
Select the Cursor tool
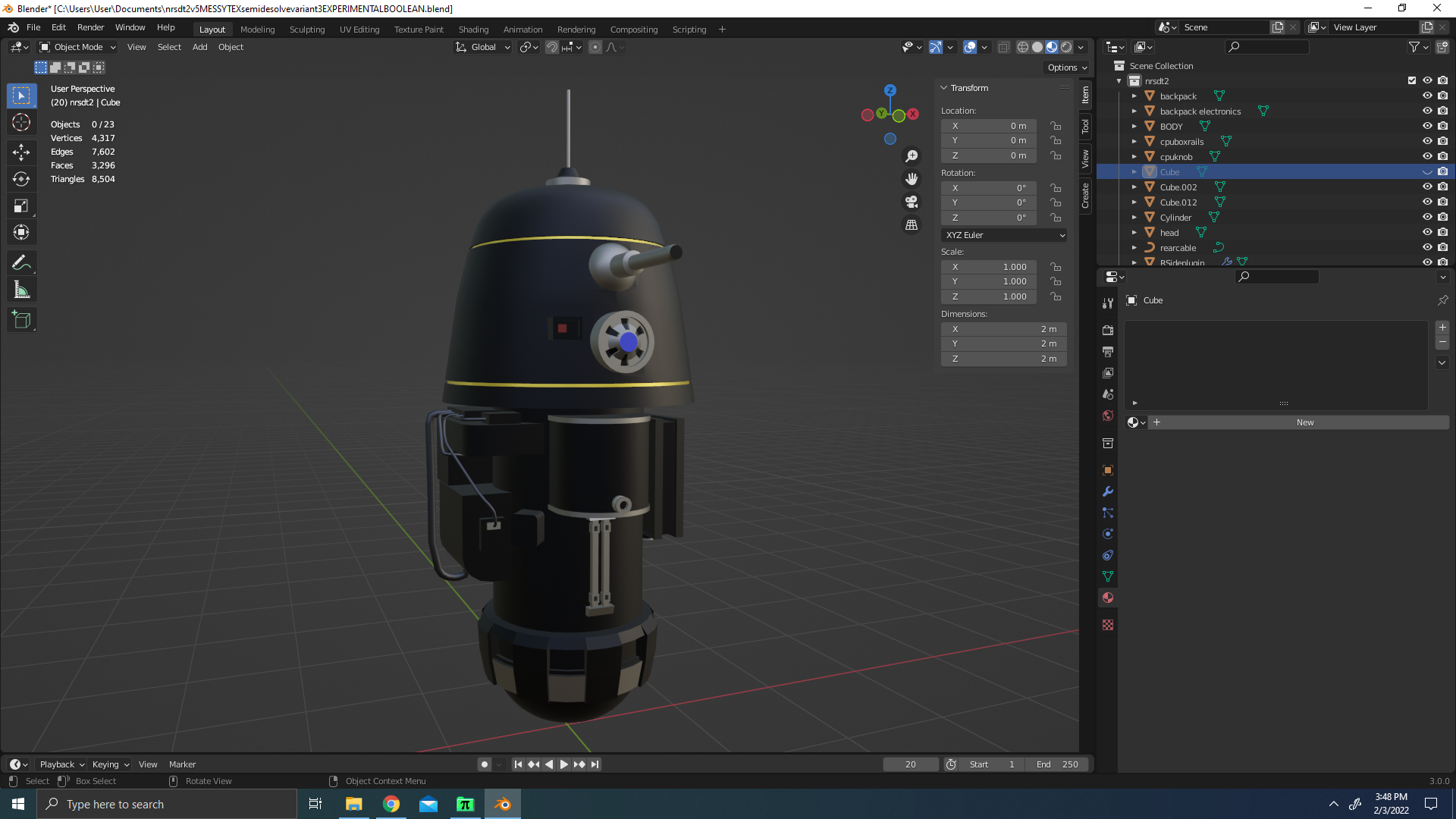click(21, 122)
